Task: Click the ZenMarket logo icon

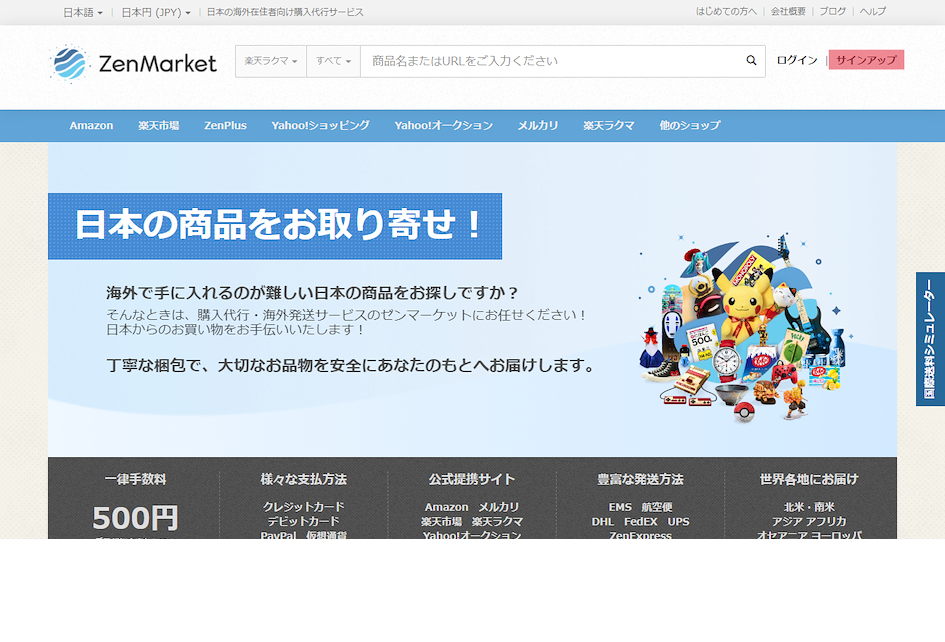Action: pos(70,63)
